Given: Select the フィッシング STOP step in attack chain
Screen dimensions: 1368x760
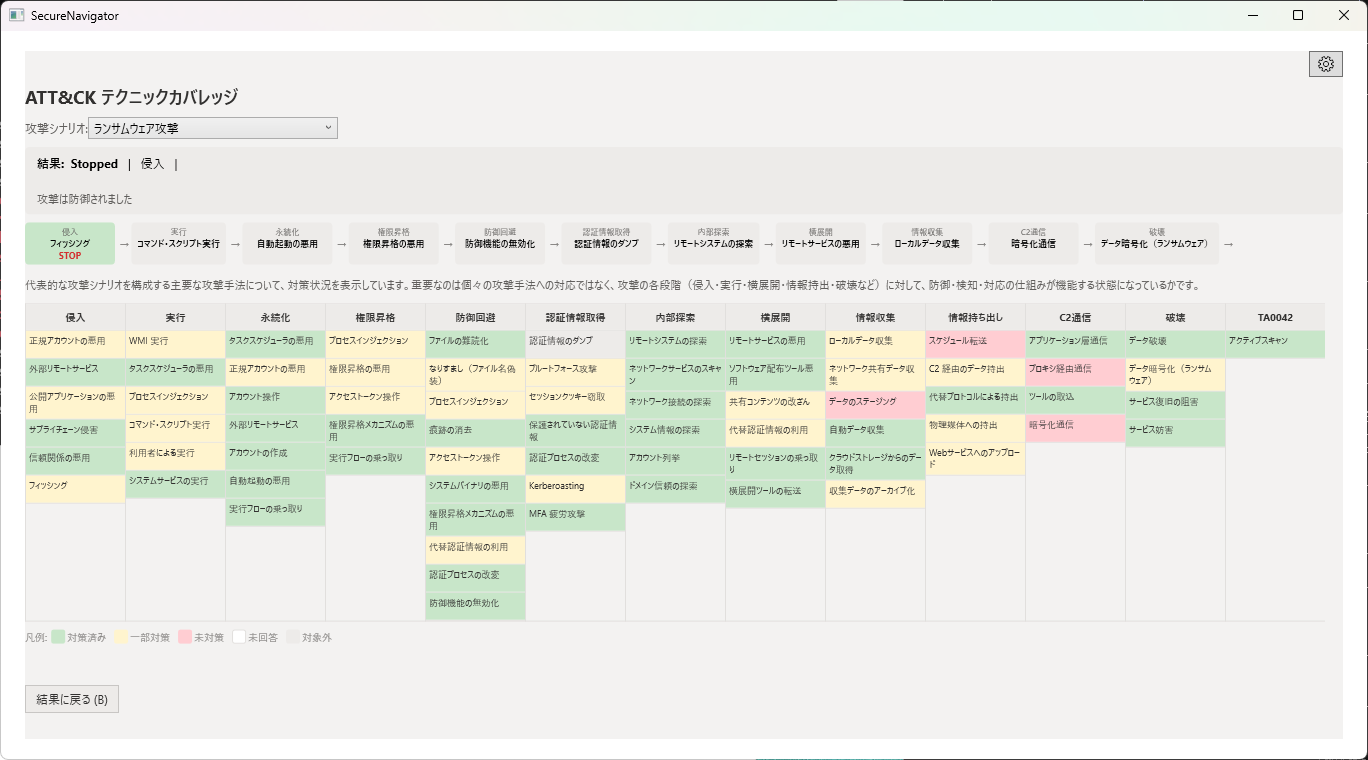Looking at the screenshot, I should pyautogui.click(x=70, y=244).
